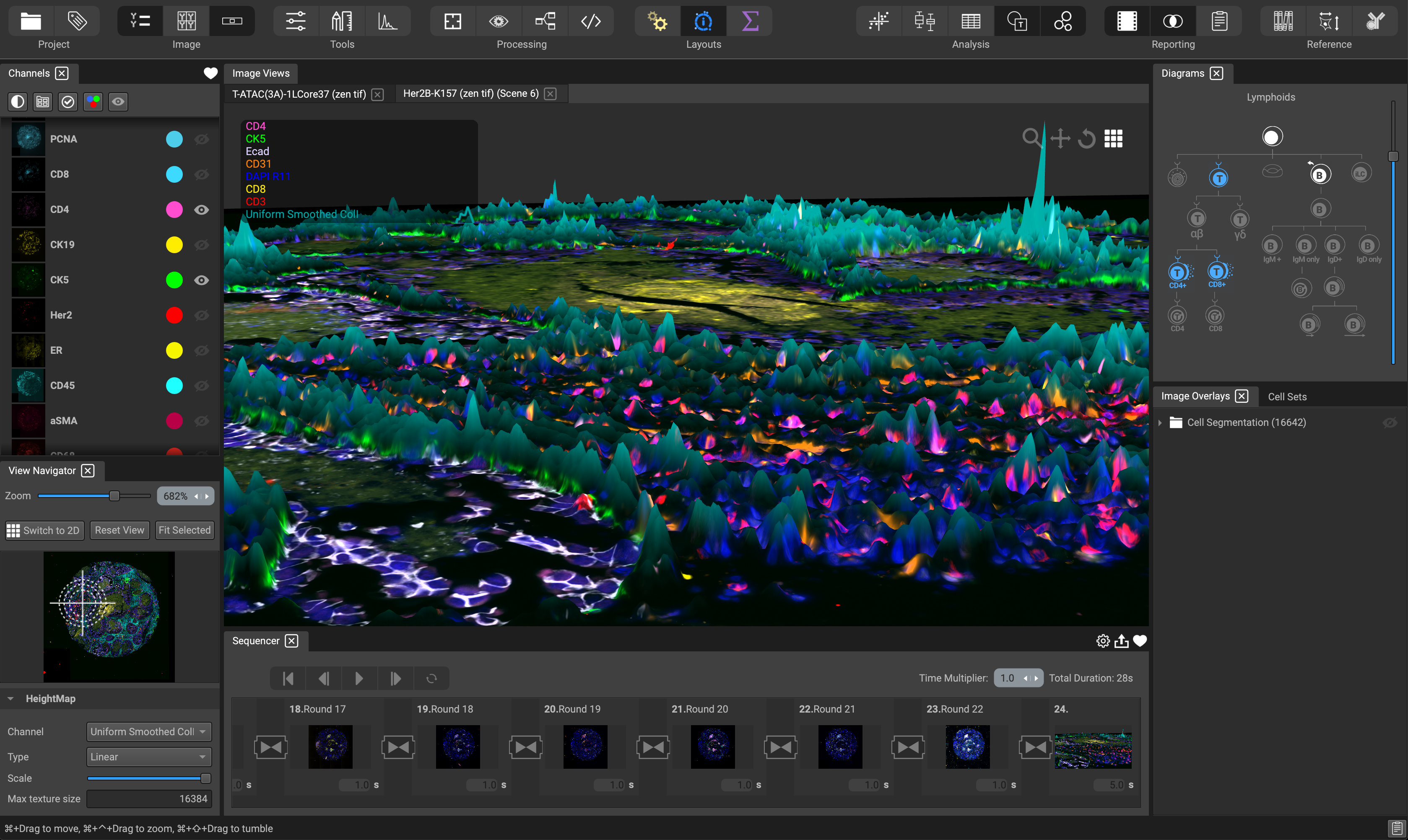Select the CD4+ T cell node in Lymphoids
1408x840 pixels.
[1177, 273]
